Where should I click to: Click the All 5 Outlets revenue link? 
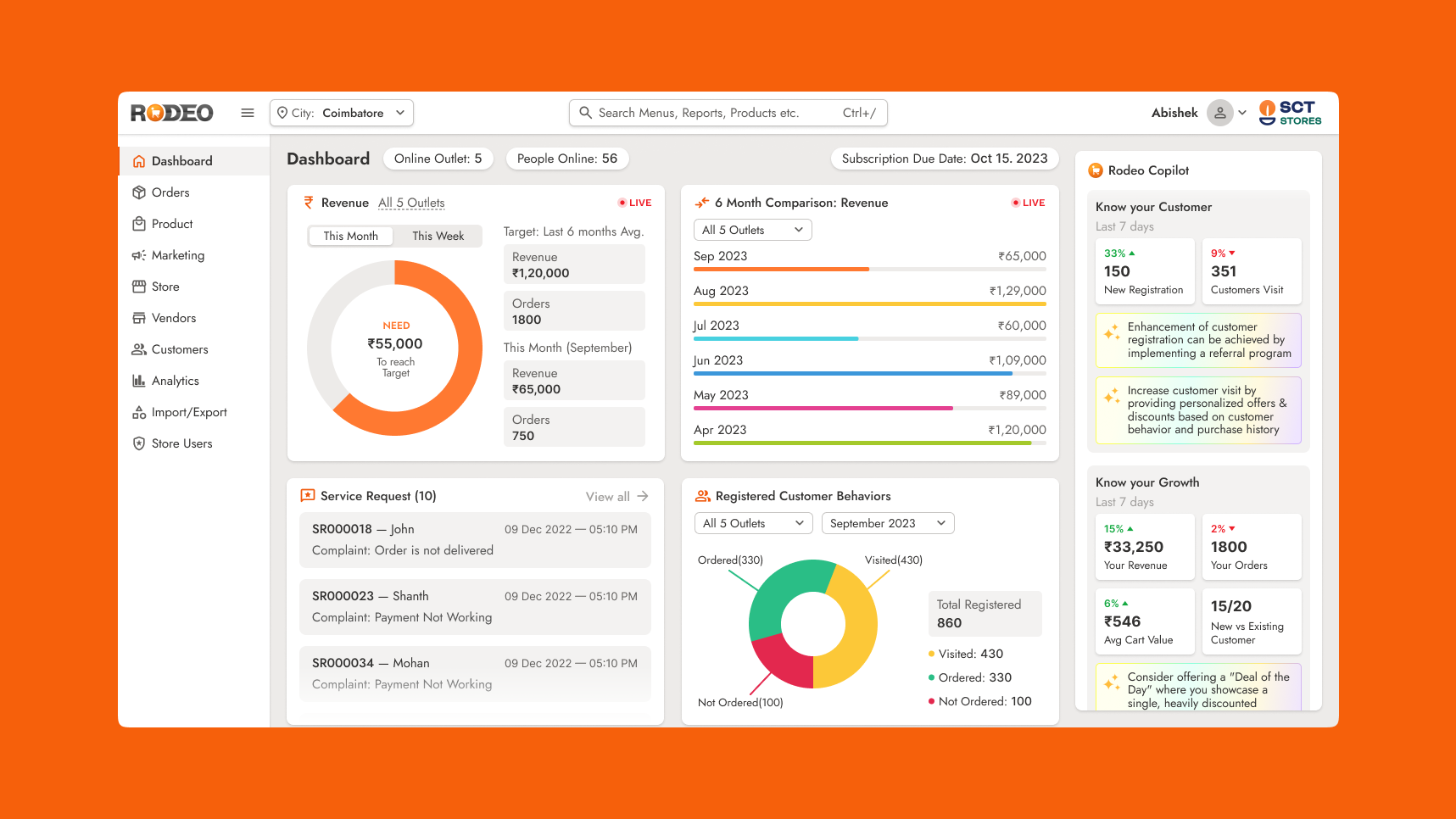point(411,203)
